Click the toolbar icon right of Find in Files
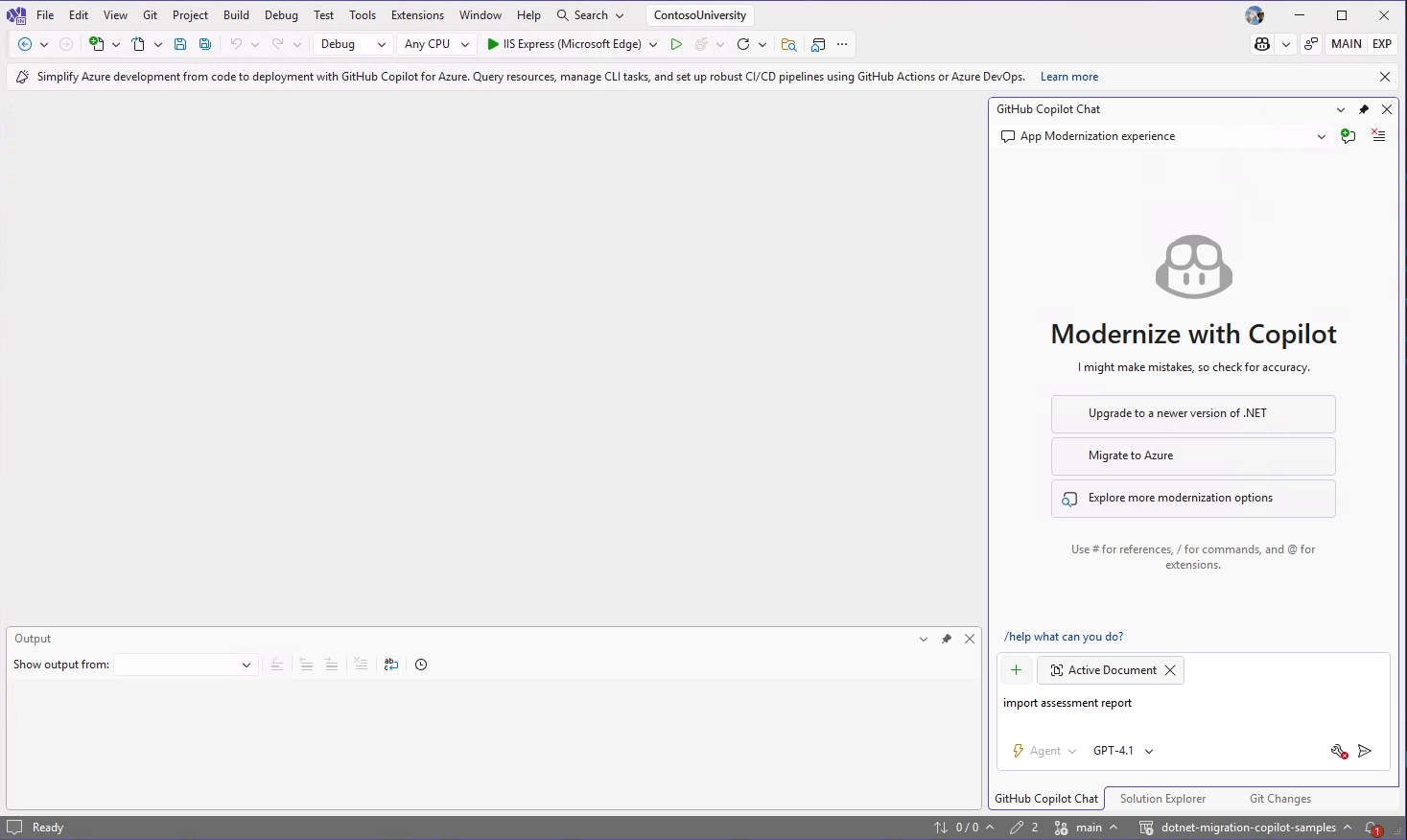This screenshot has width=1407, height=840. coord(818,44)
